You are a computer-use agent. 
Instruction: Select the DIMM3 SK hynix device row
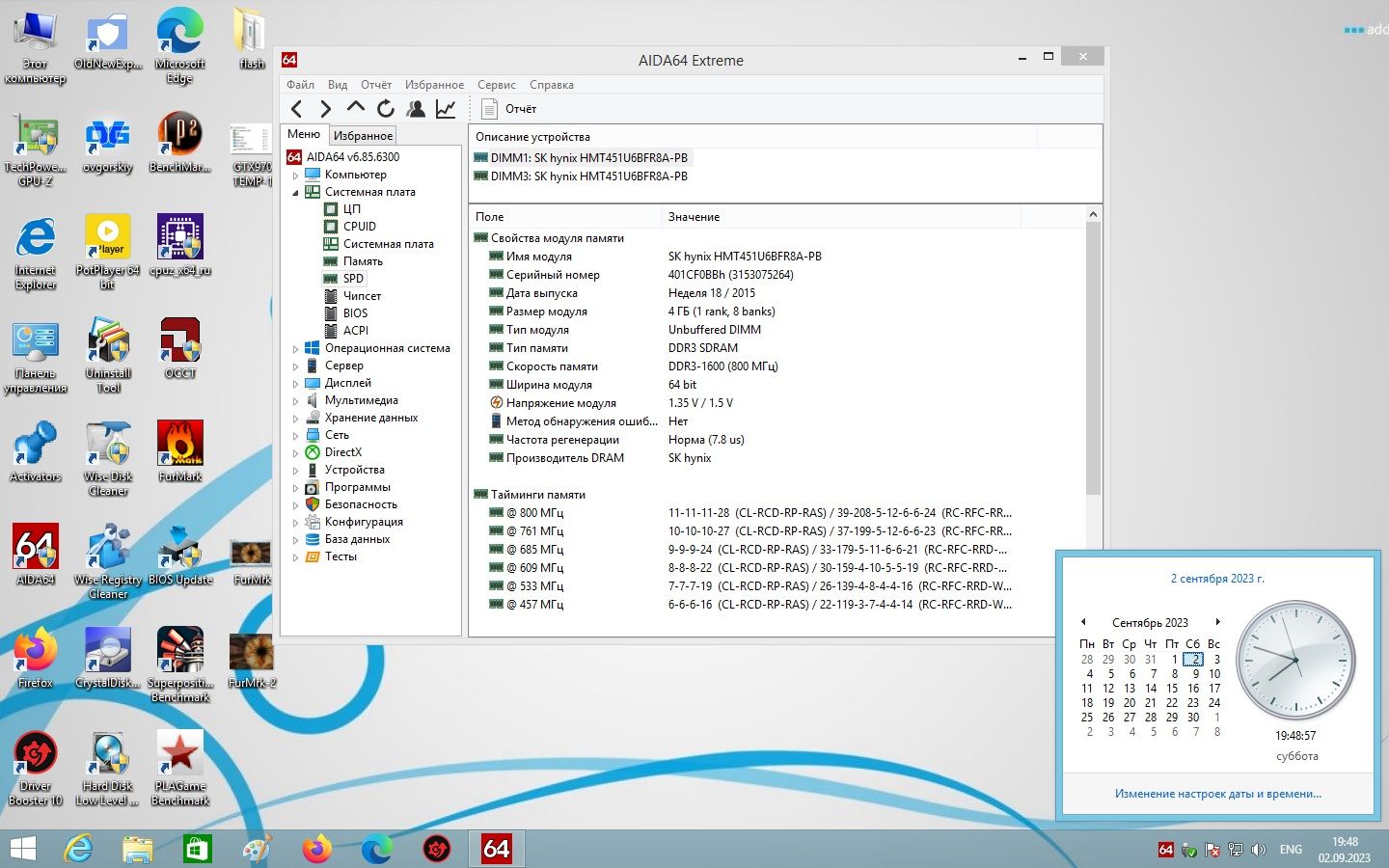pos(582,176)
